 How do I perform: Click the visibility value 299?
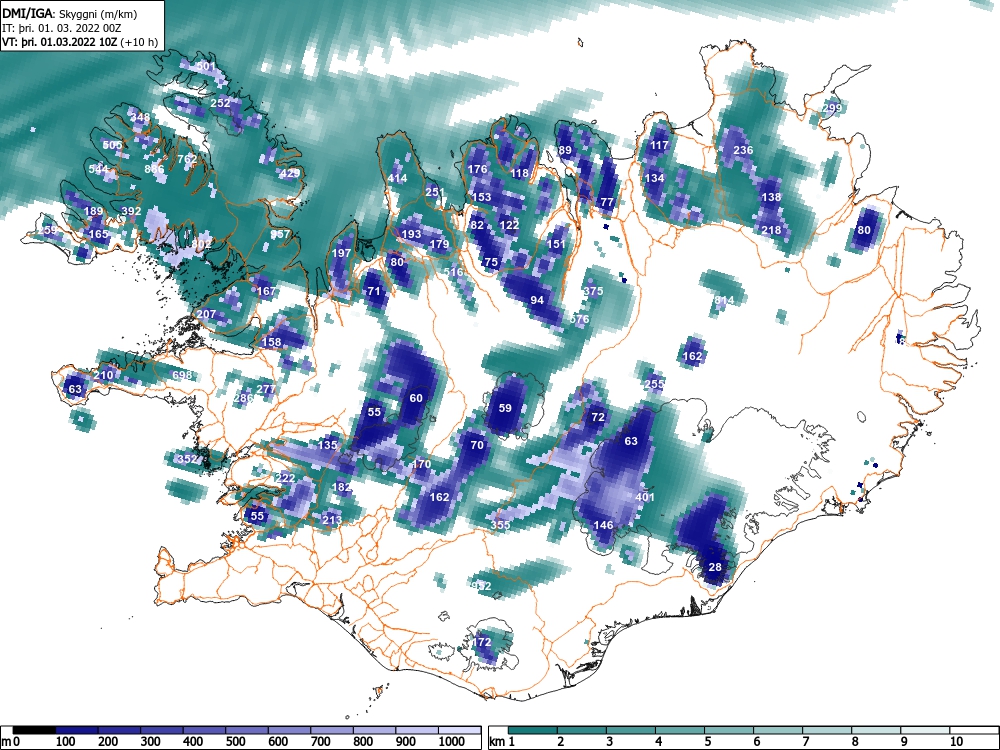pos(832,108)
